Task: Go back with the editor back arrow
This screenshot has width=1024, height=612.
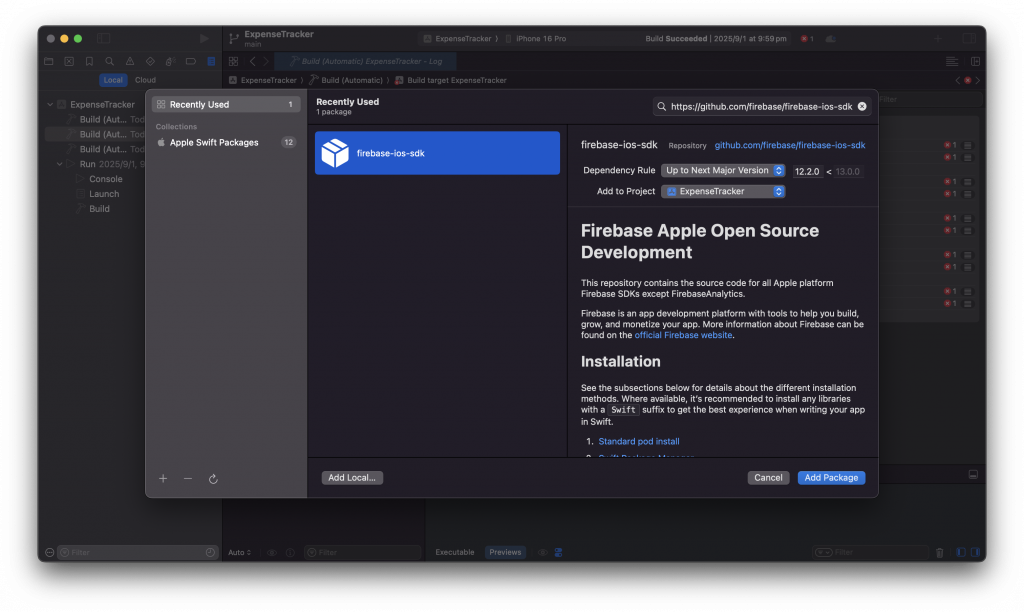Action: [253, 61]
